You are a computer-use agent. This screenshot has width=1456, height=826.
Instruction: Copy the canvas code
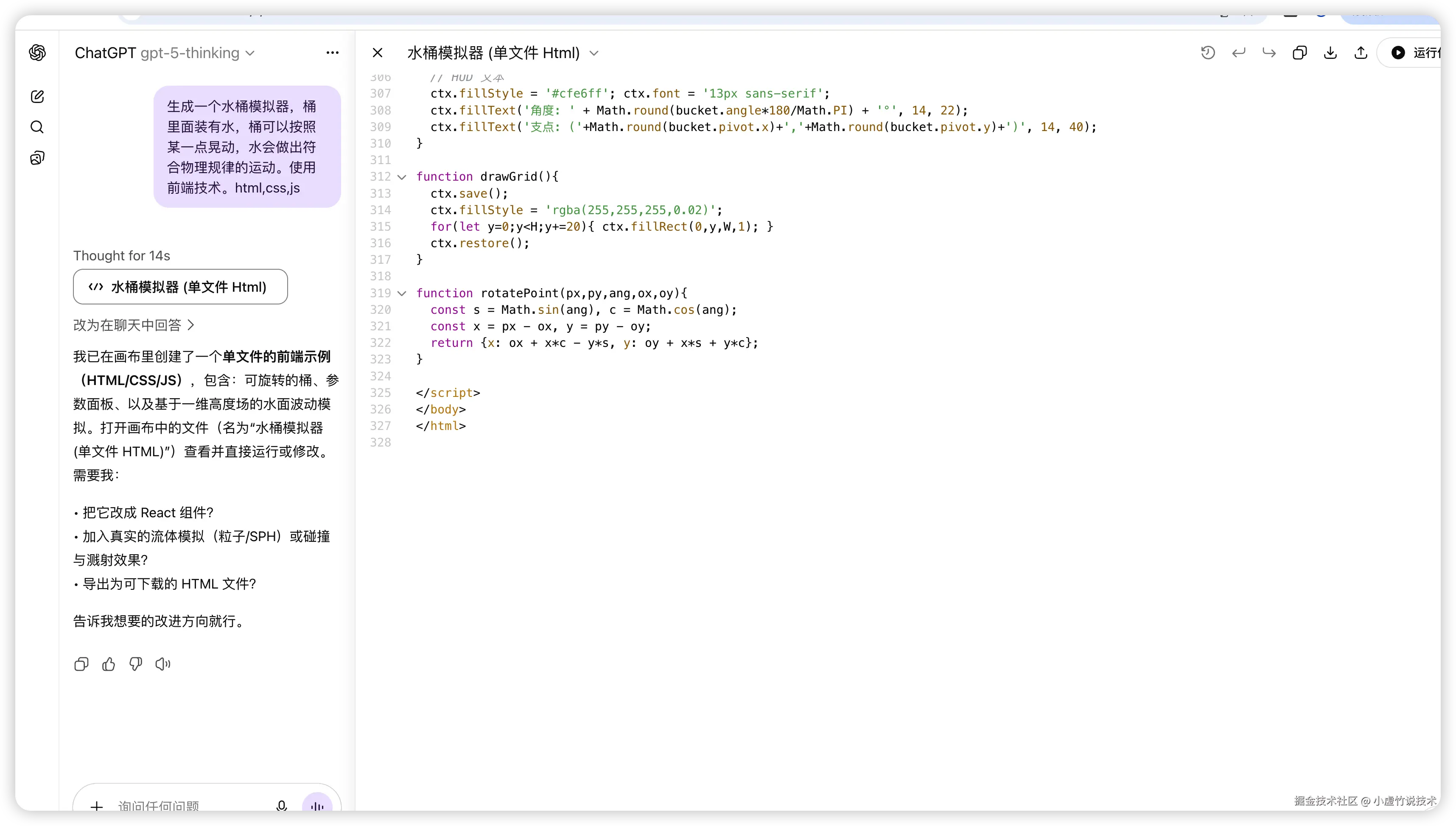pyautogui.click(x=1300, y=53)
